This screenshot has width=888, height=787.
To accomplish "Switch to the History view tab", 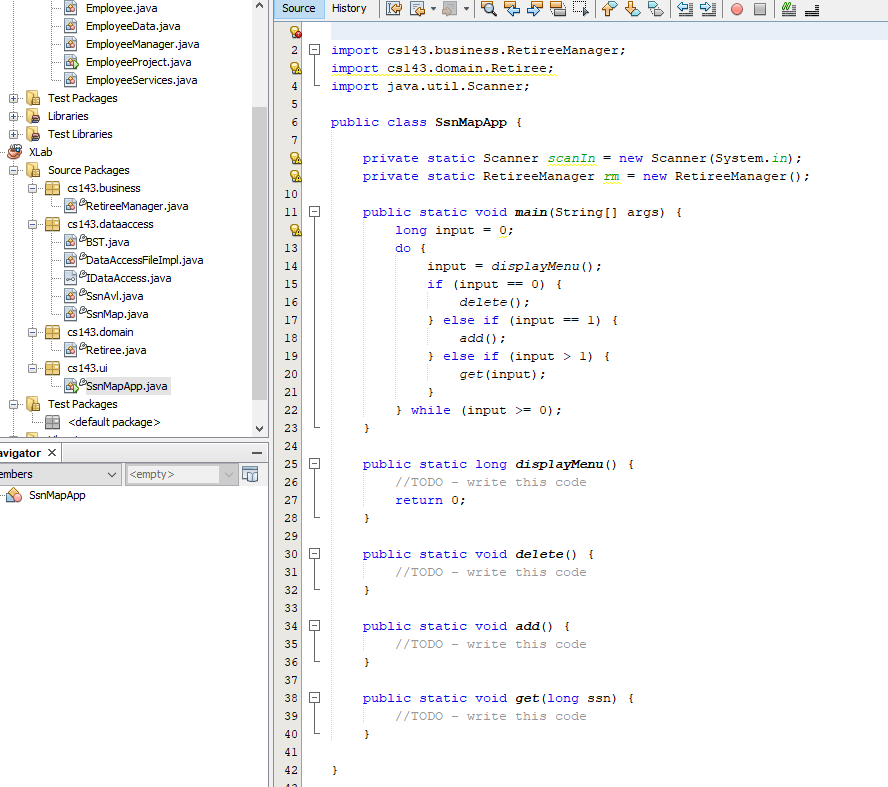I will point(349,8).
